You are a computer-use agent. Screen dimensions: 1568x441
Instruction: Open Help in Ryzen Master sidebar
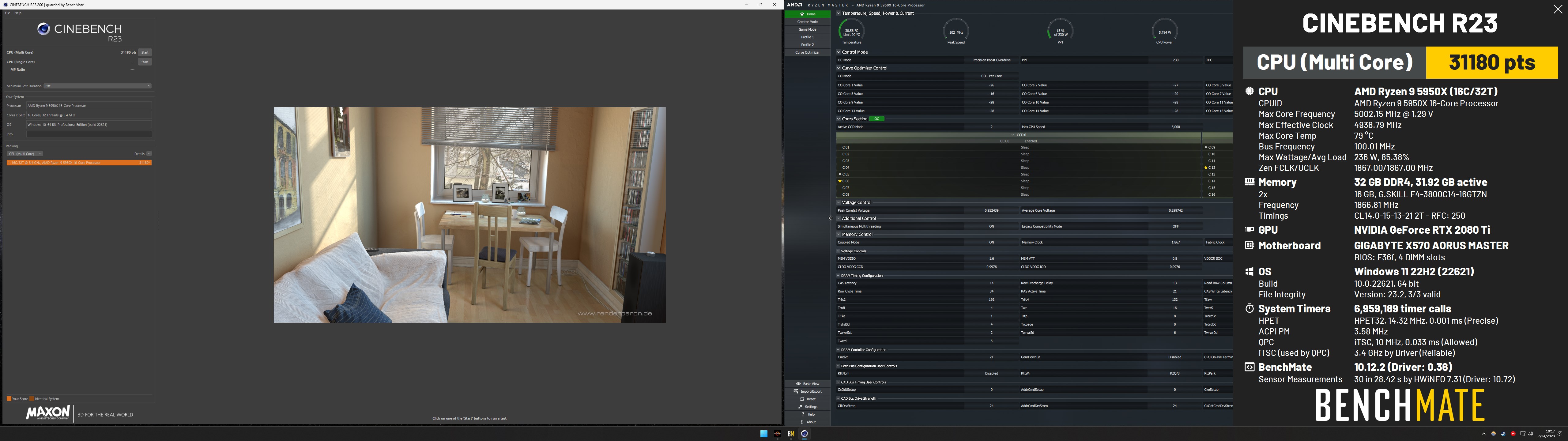pos(807,414)
